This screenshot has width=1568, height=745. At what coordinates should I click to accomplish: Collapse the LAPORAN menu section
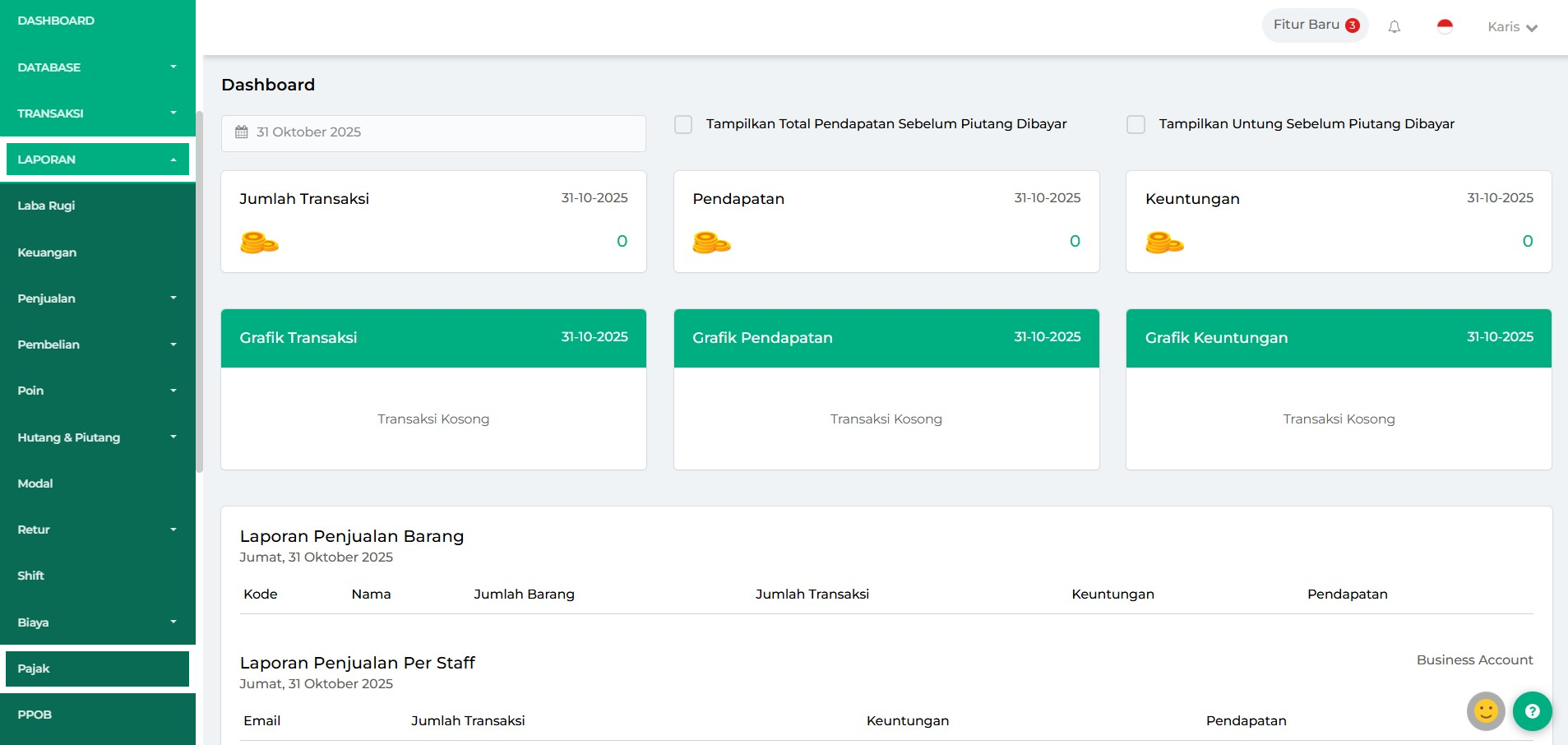(97, 160)
